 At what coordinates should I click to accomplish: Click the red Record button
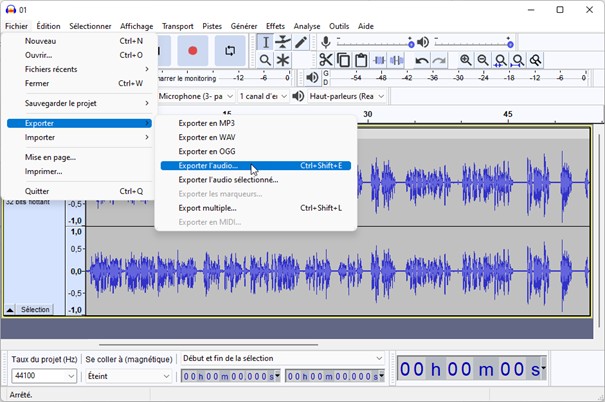pos(193,50)
